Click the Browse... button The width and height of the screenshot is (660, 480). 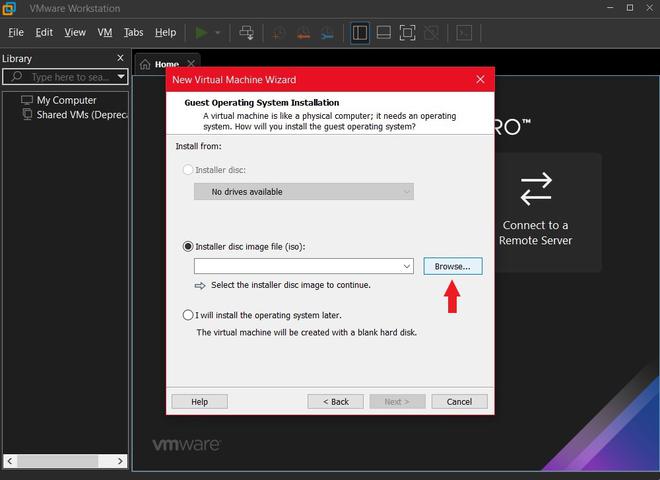tap(453, 266)
